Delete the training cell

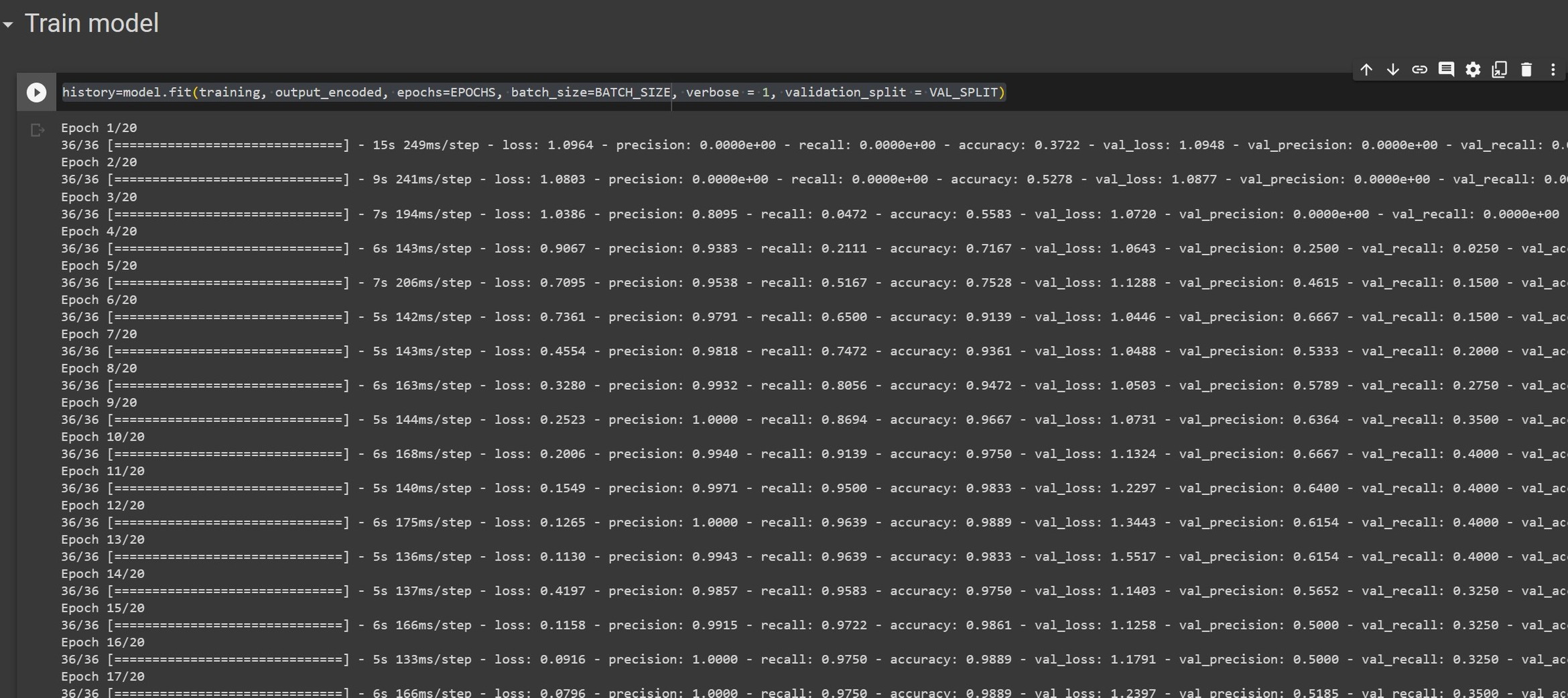pyautogui.click(x=1526, y=69)
